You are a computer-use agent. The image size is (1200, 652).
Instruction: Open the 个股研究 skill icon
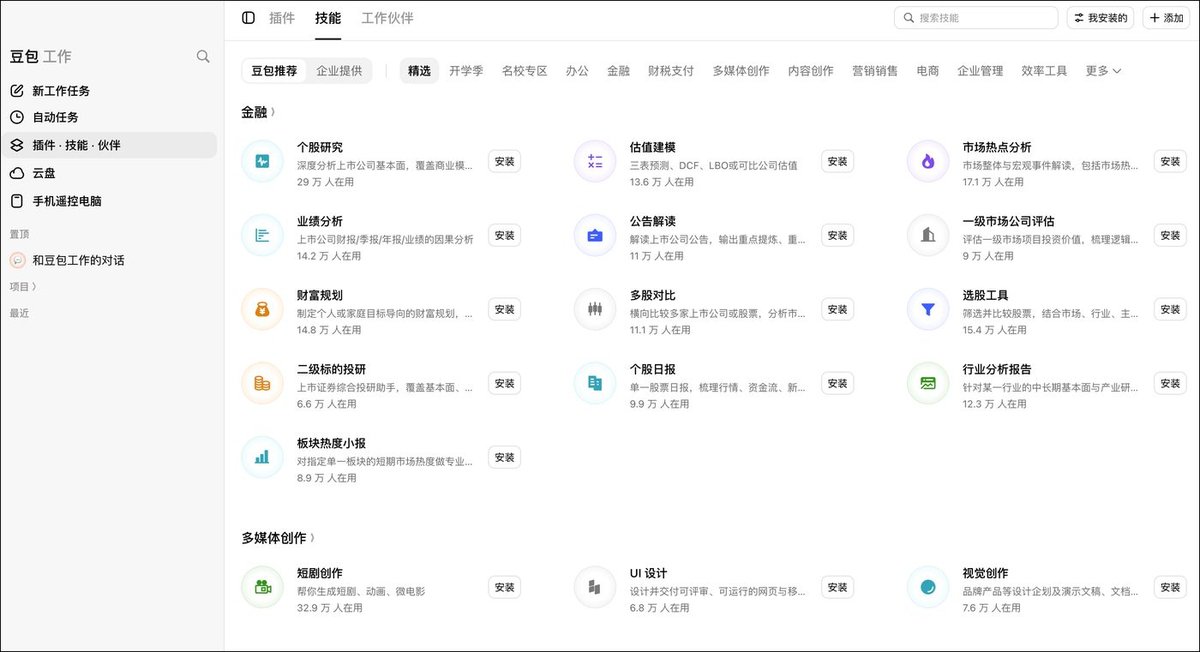(262, 161)
